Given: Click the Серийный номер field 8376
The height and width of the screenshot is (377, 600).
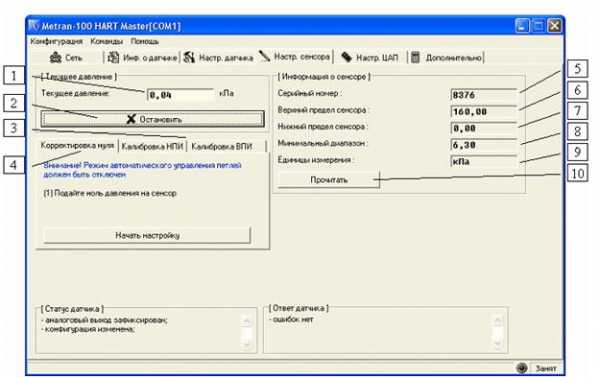Looking at the screenshot, I should 484,95.
